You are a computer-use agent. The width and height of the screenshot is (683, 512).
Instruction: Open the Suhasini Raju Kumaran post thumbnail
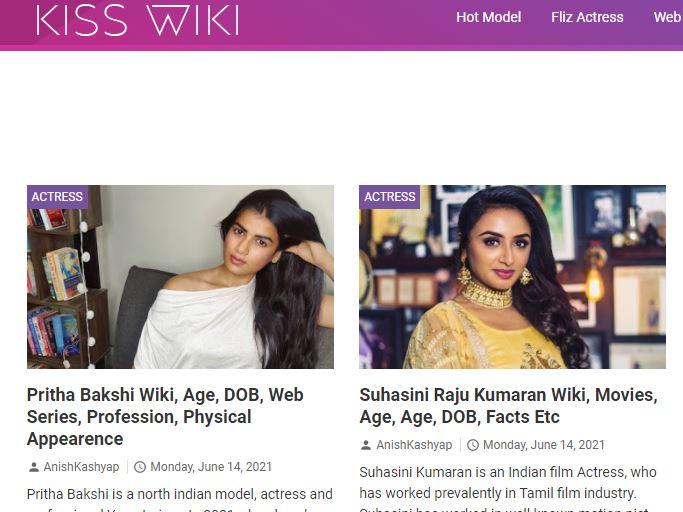pos(512,277)
